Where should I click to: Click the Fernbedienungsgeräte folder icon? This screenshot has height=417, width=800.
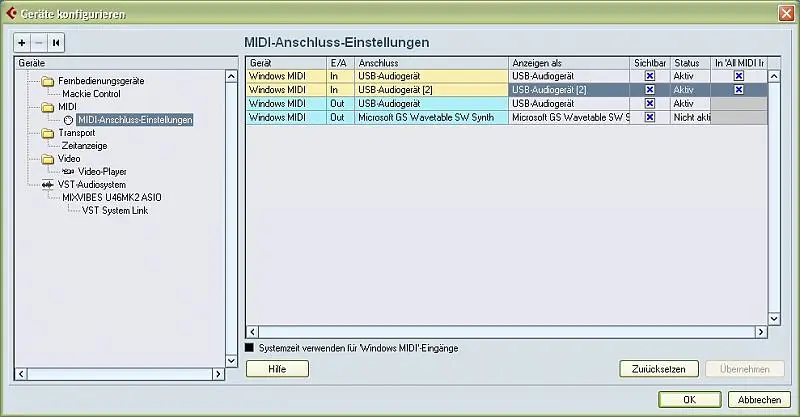tap(47, 81)
